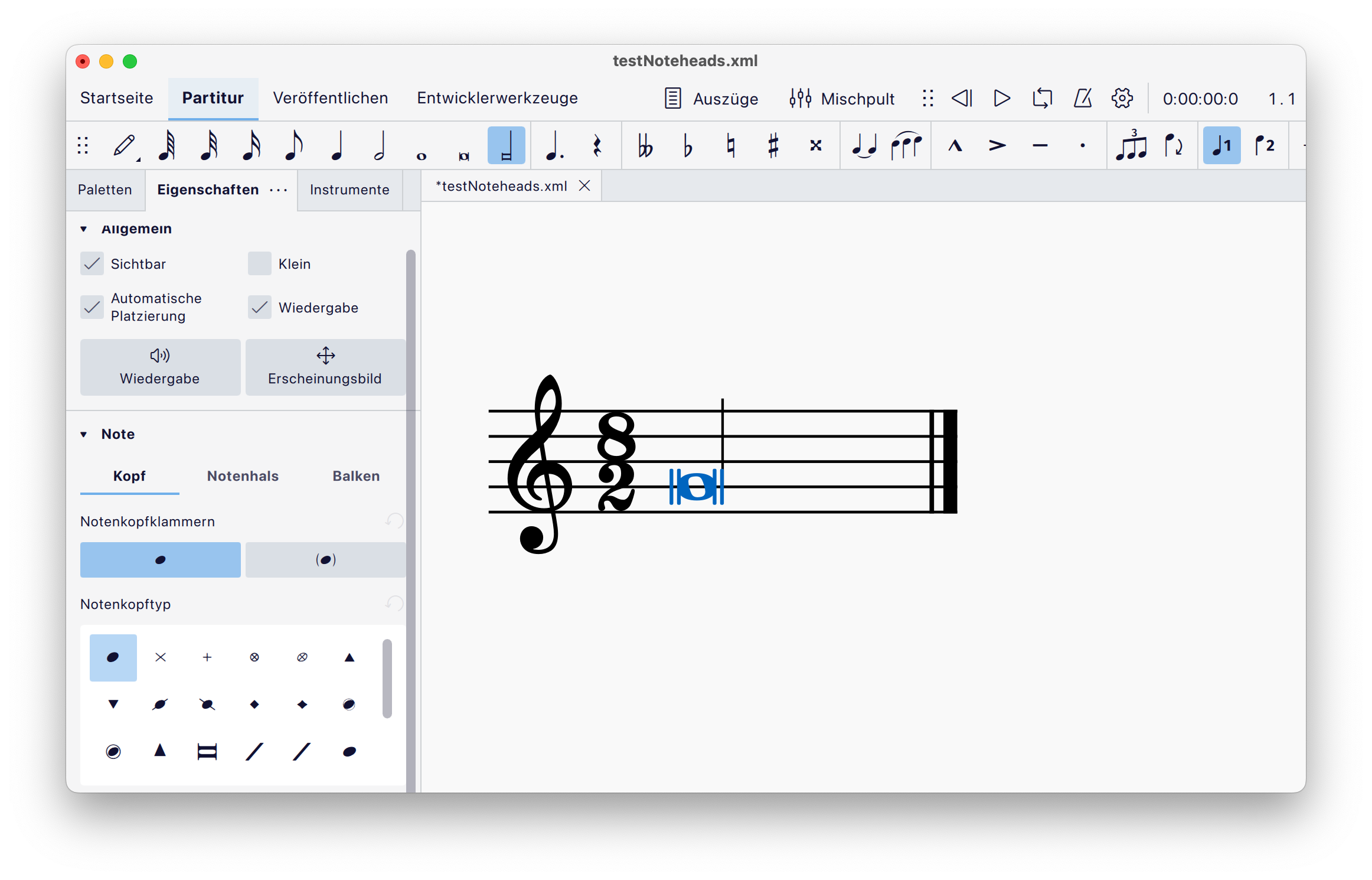Image resolution: width=1372 pixels, height=880 pixels.
Task: Enable the Klein checkbox
Action: [259, 263]
